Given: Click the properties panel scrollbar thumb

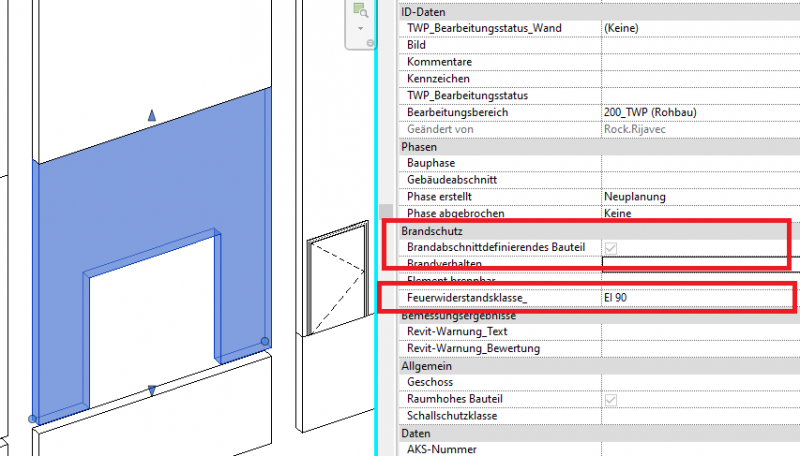Looking at the screenshot, I should 386,214.
